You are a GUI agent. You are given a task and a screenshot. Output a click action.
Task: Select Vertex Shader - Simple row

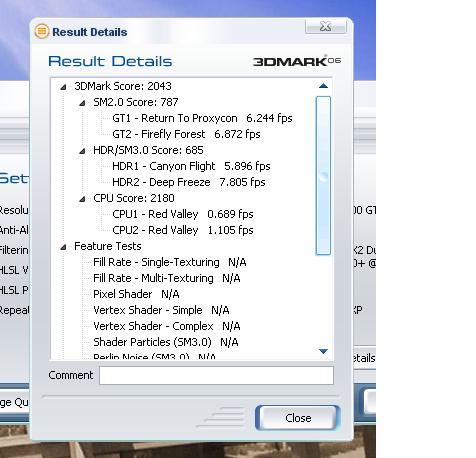click(161, 310)
